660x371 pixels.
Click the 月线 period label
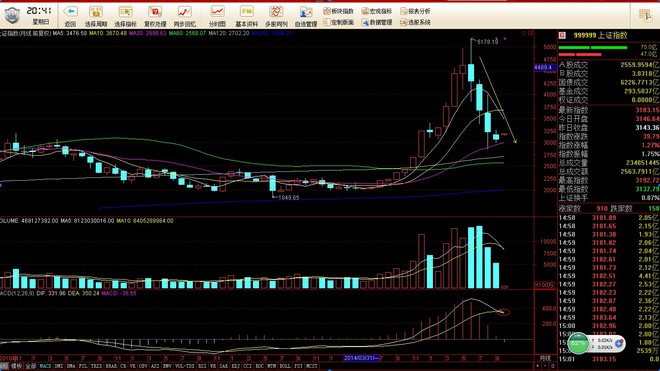(x=545, y=358)
